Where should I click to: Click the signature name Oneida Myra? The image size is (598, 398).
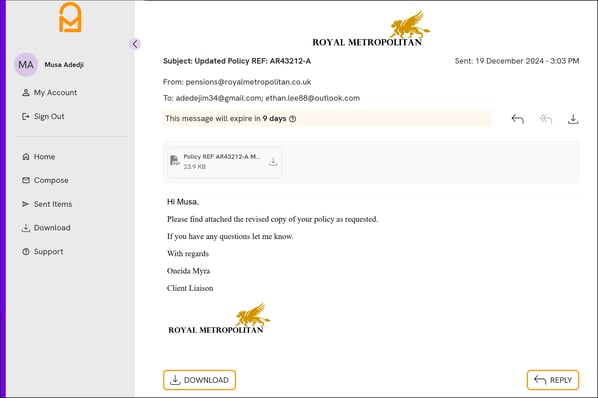(188, 271)
